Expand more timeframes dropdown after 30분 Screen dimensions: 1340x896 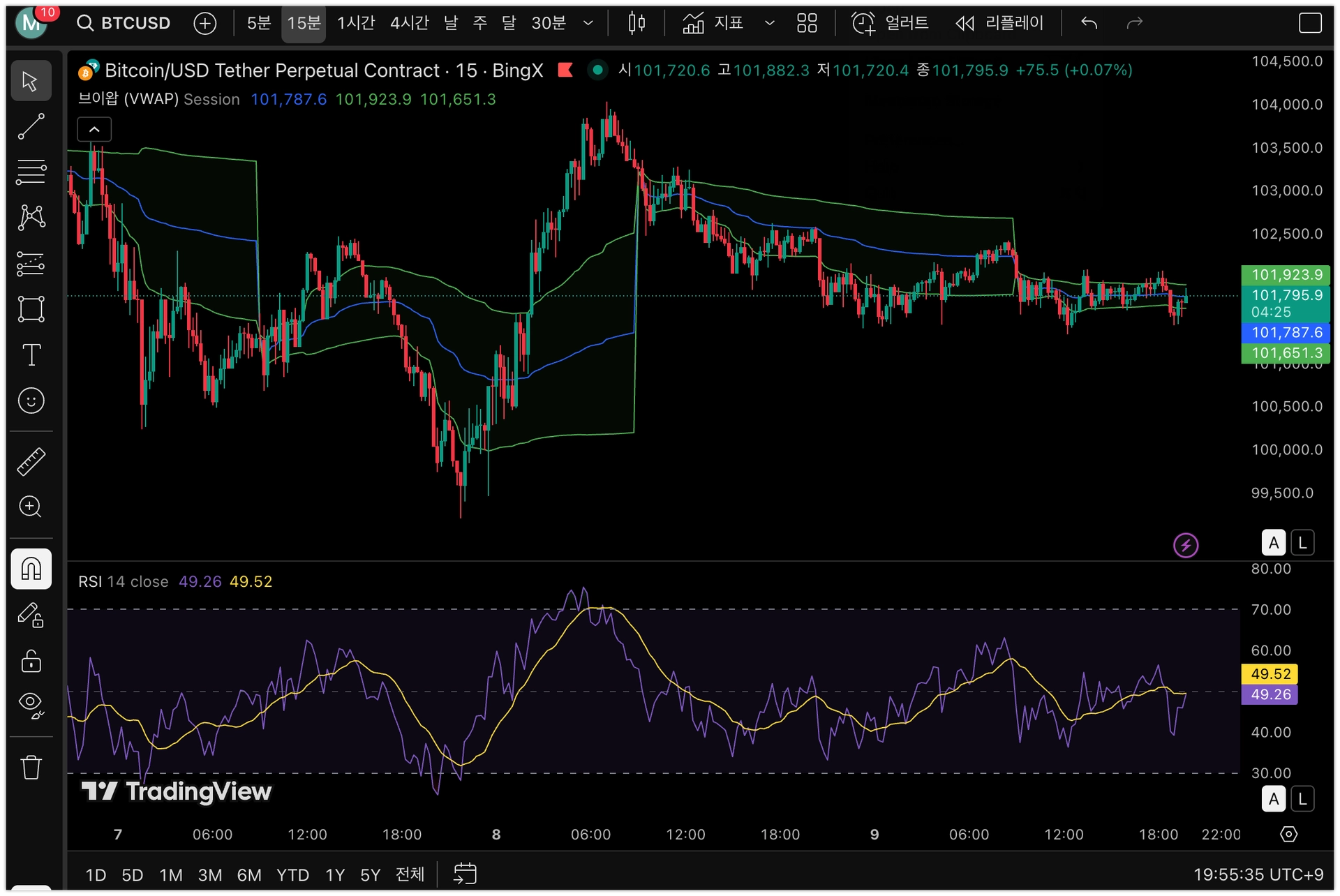point(588,23)
